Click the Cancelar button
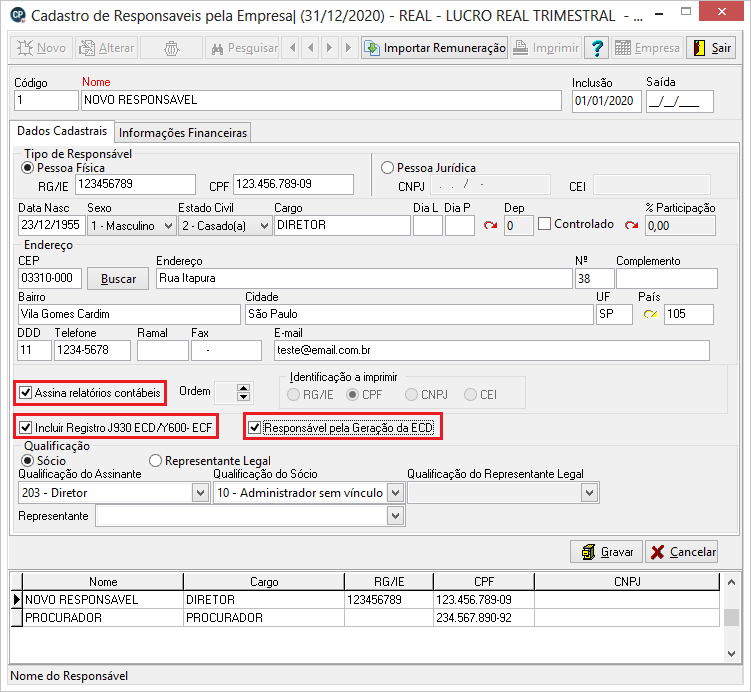The image size is (751, 692). 682,552
